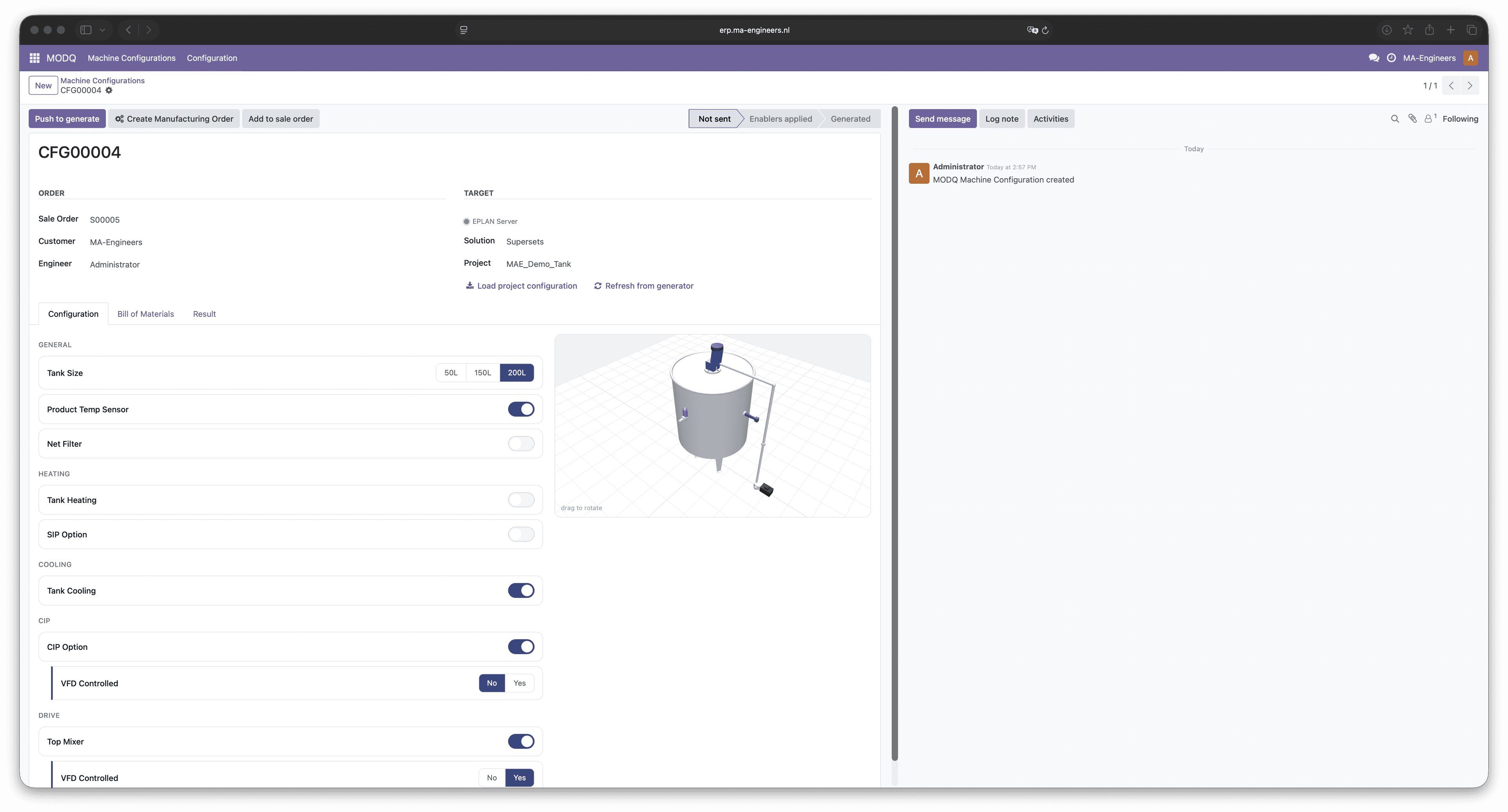The width and height of the screenshot is (1508, 812).
Task: Enable the Net Filter switch
Action: 521,444
